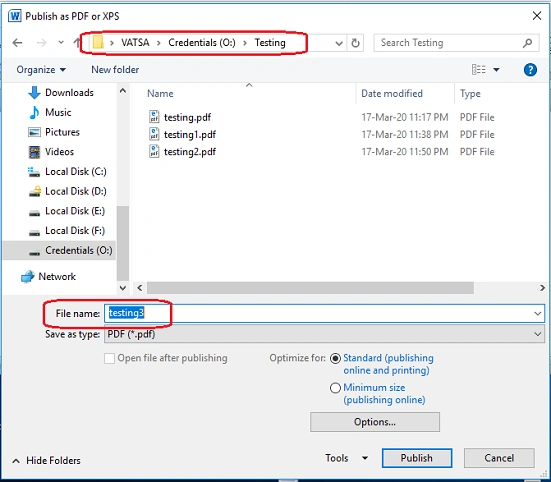Click the Cancel button
The width and height of the screenshot is (551, 482).
499,458
